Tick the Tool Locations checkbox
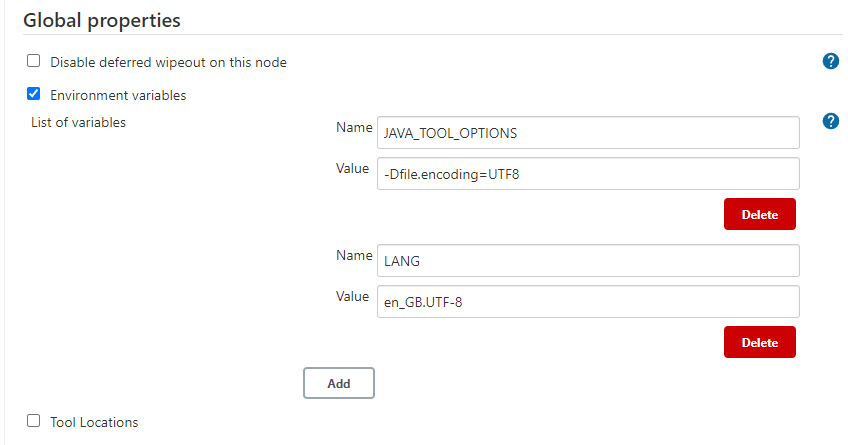This screenshot has width=848, height=445. 34,421
